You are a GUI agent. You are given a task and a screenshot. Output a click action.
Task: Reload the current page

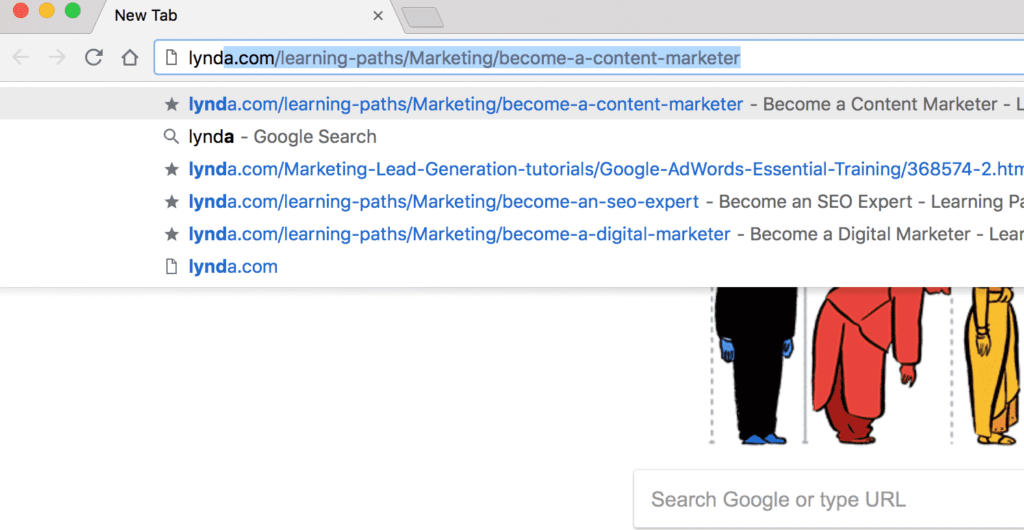click(x=93, y=58)
